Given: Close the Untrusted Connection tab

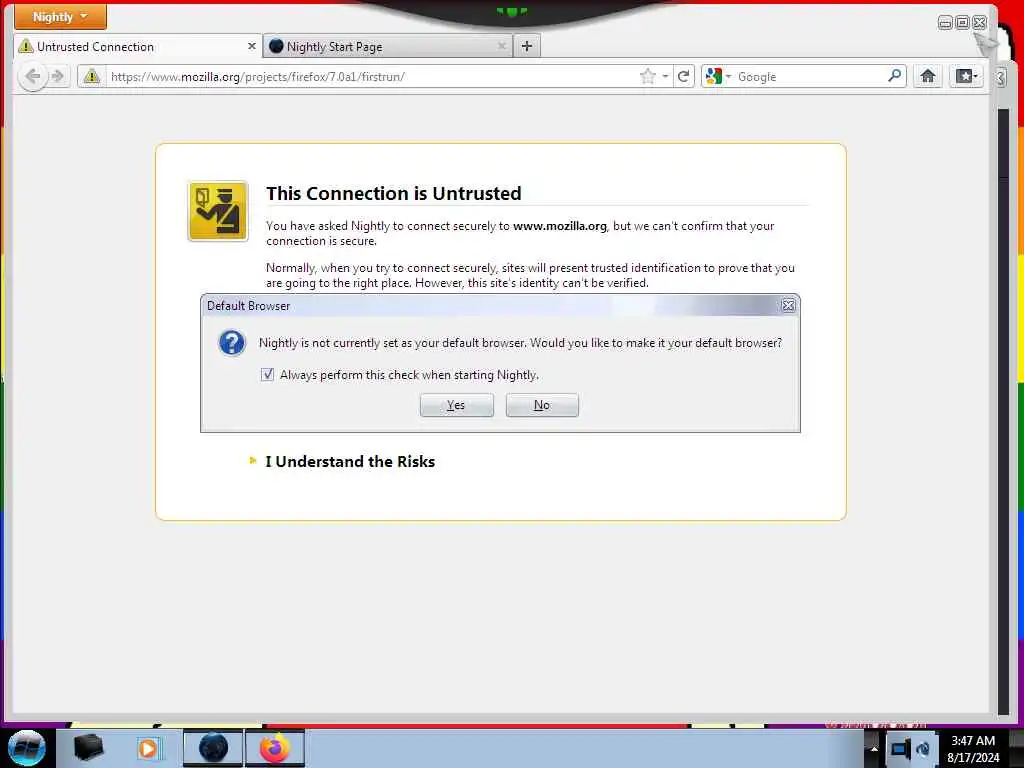Looking at the screenshot, I should click(251, 46).
